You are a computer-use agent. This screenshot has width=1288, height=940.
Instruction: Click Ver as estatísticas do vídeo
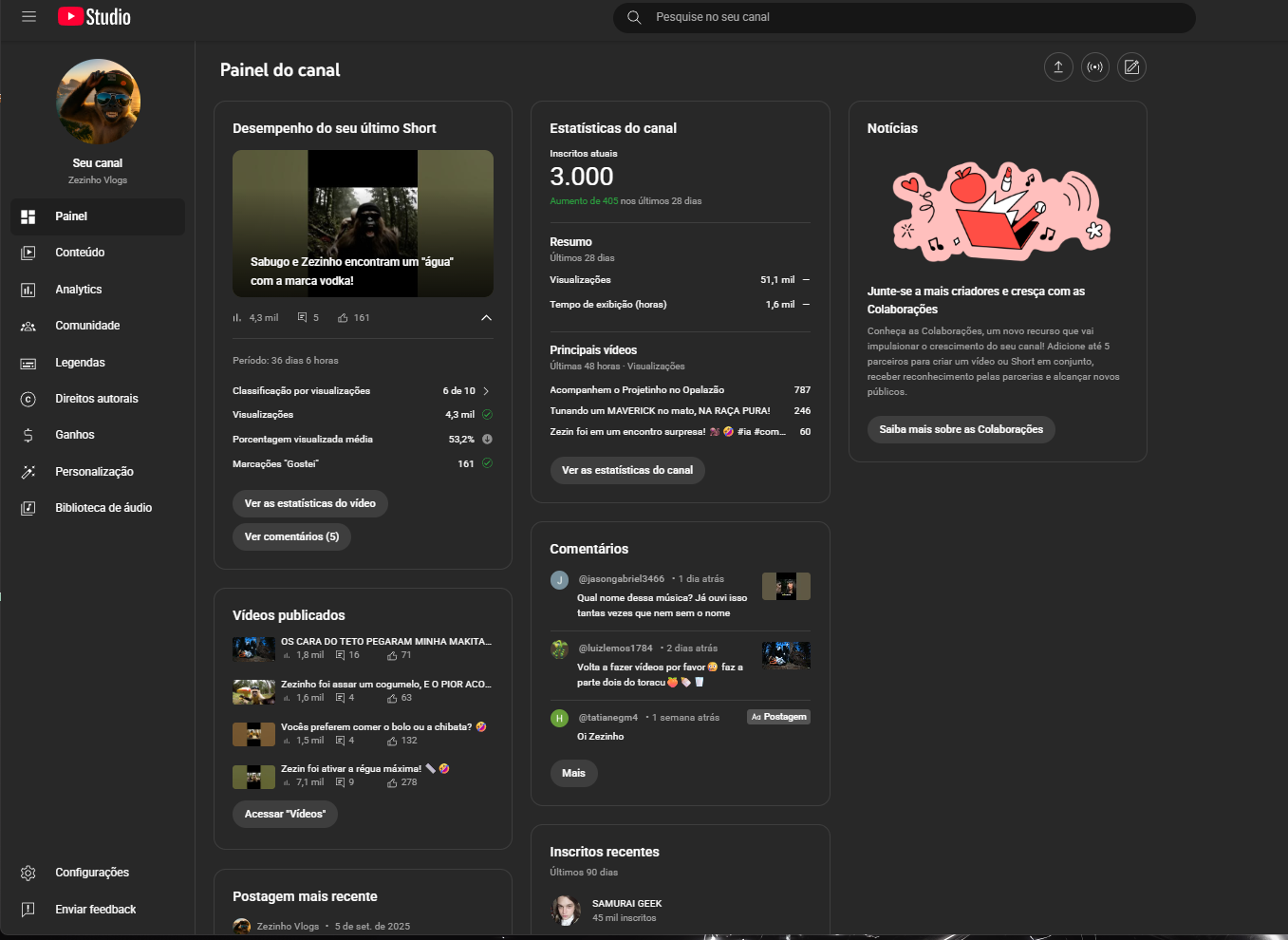point(310,503)
